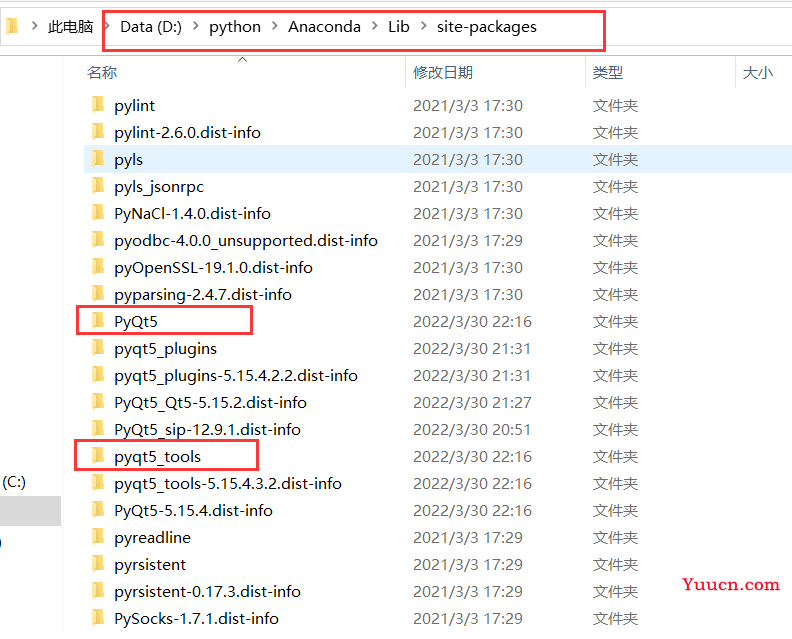Sort by 大小 column header

pos(758,72)
